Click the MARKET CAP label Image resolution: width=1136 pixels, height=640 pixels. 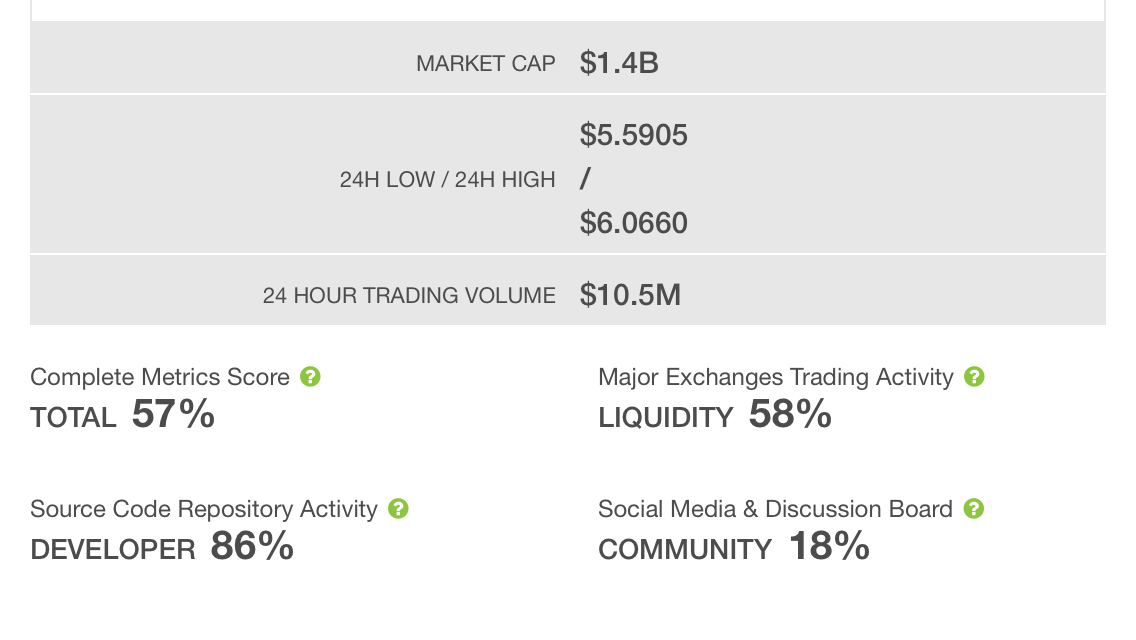click(x=486, y=64)
